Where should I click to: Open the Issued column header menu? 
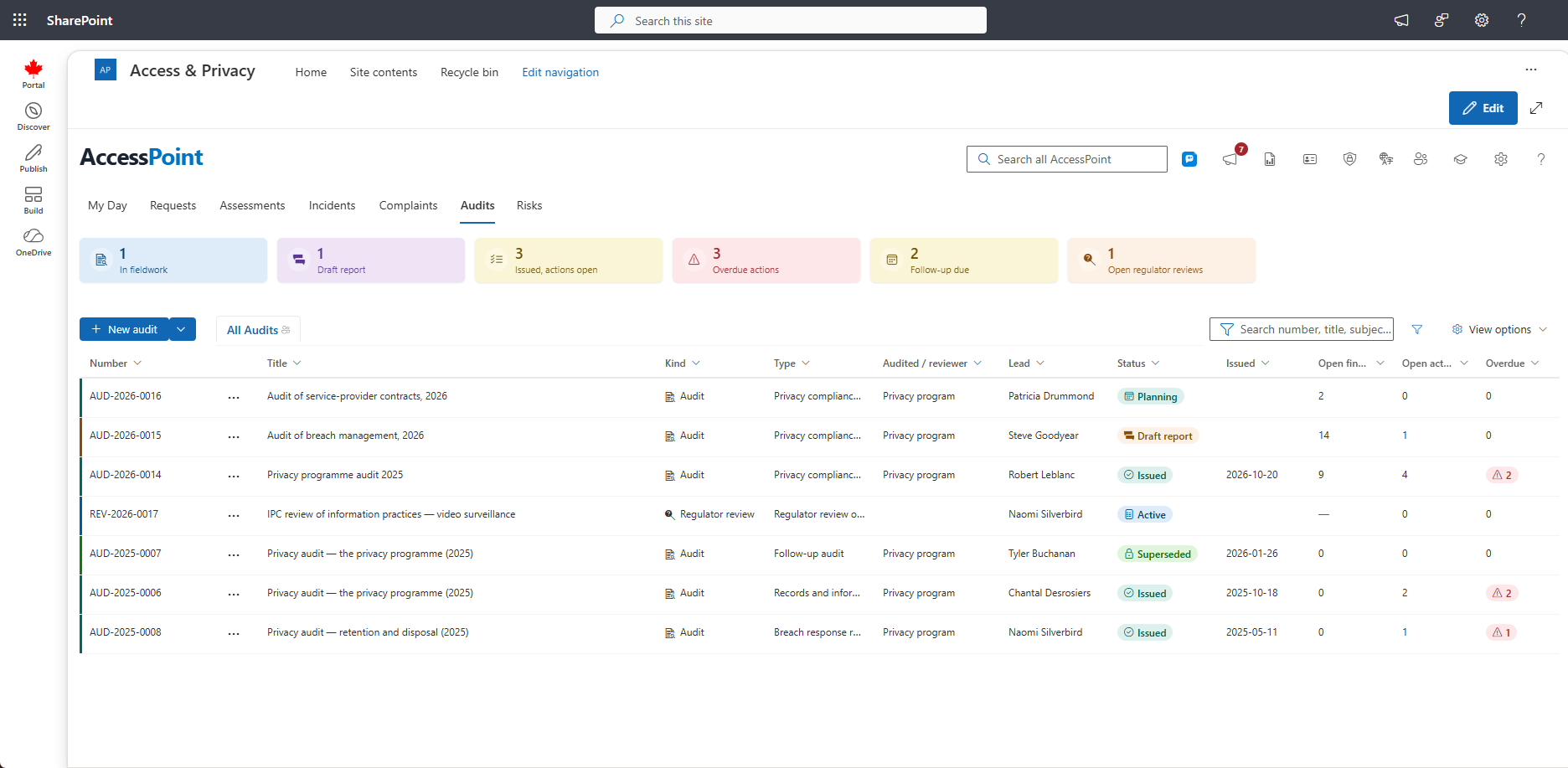1248,363
